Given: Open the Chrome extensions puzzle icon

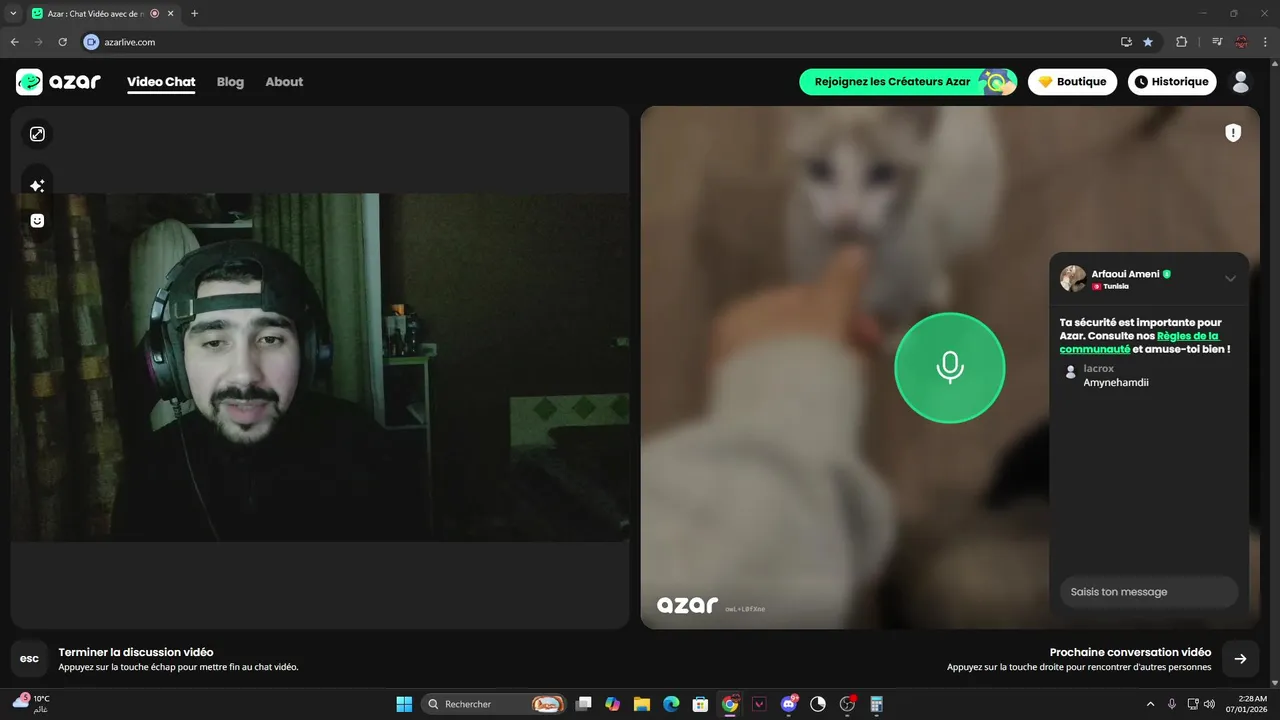Looking at the screenshot, I should [x=1181, y=42].
